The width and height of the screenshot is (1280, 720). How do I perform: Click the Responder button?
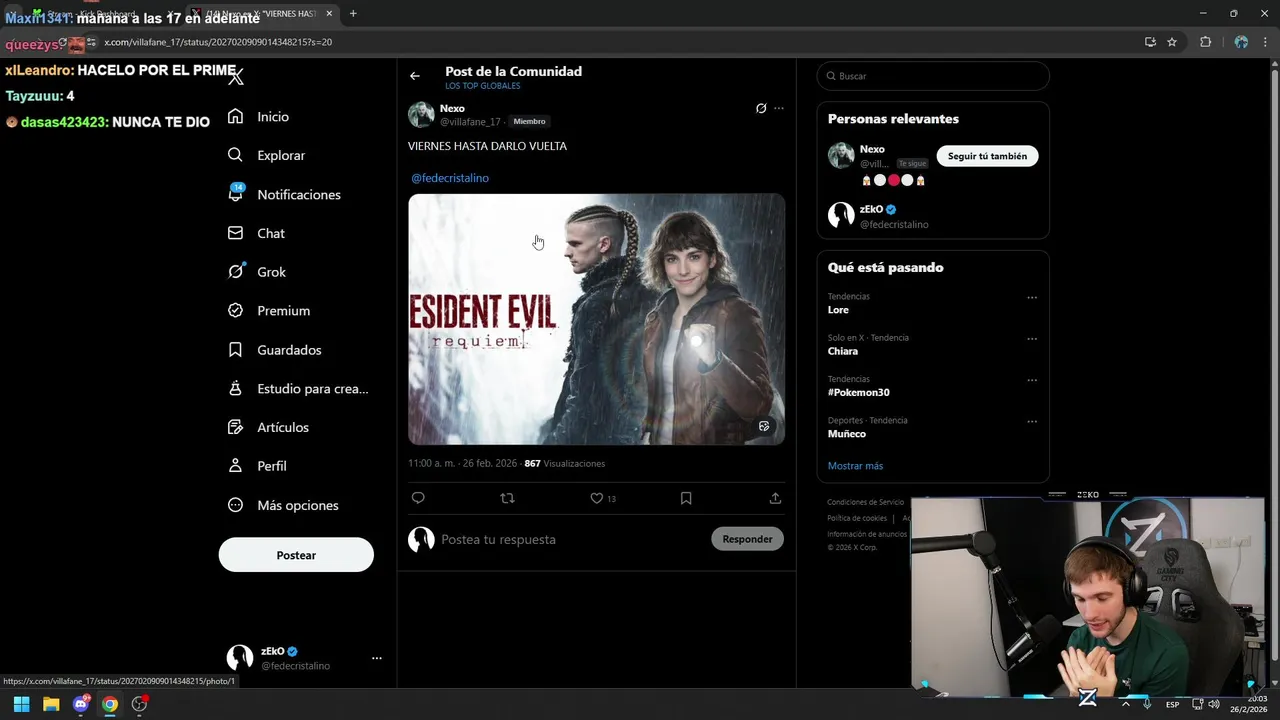tap(747, 539)
